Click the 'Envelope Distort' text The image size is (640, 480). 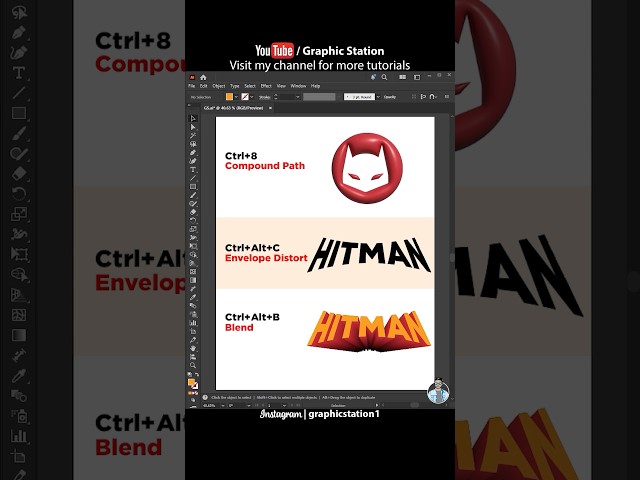tap(266, 258)
